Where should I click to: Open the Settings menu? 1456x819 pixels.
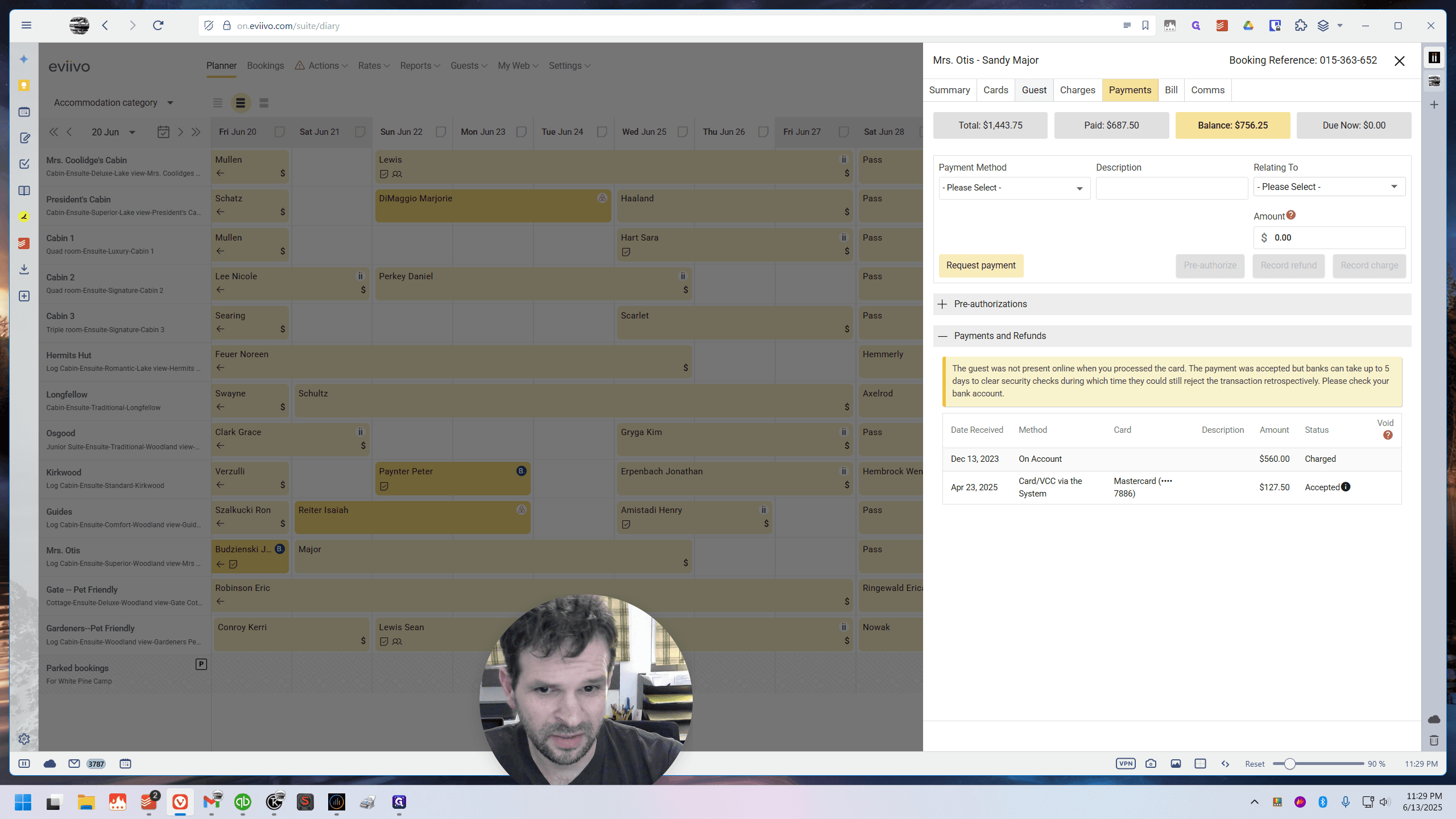(x=569, y=66)
